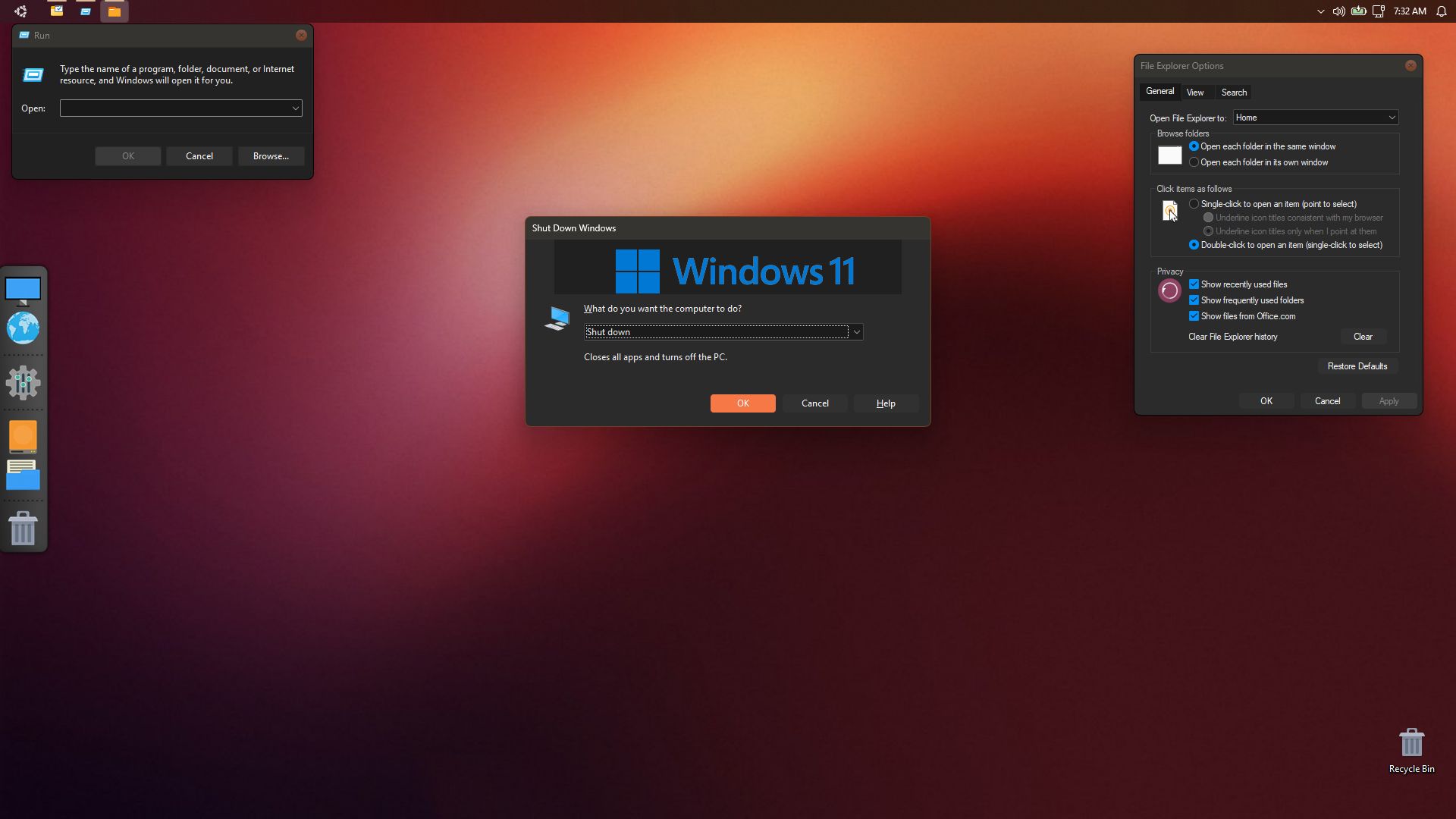Viewport: 1456px width, 819px height.
Task: Choose Single-click to open an item
Action: (x=1194, y=204)
